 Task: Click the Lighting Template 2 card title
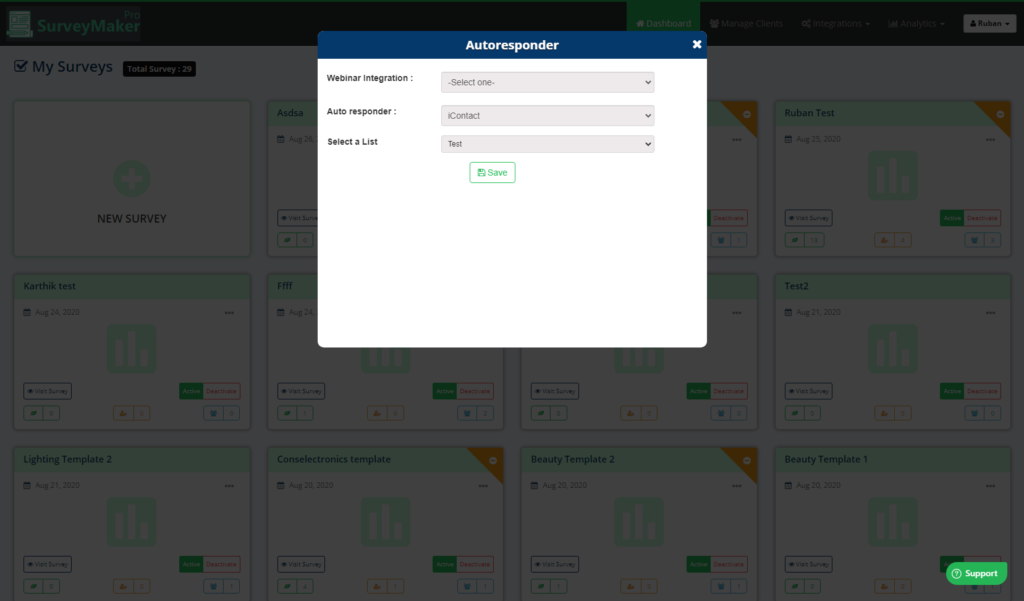point(68,459)
